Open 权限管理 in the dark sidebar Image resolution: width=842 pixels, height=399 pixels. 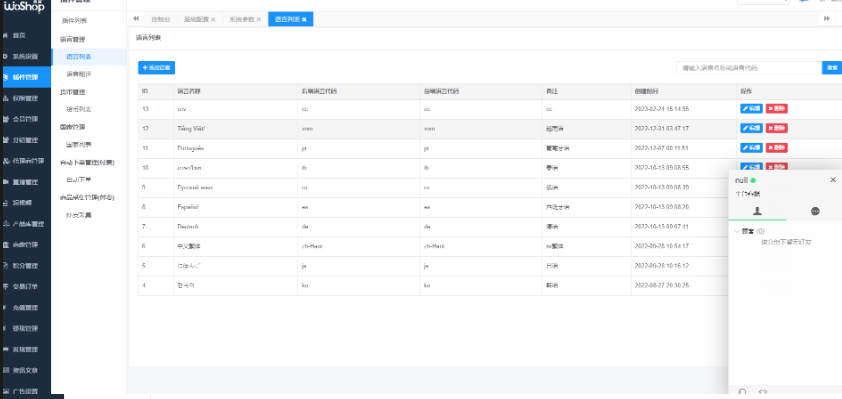tap(25, 98)
